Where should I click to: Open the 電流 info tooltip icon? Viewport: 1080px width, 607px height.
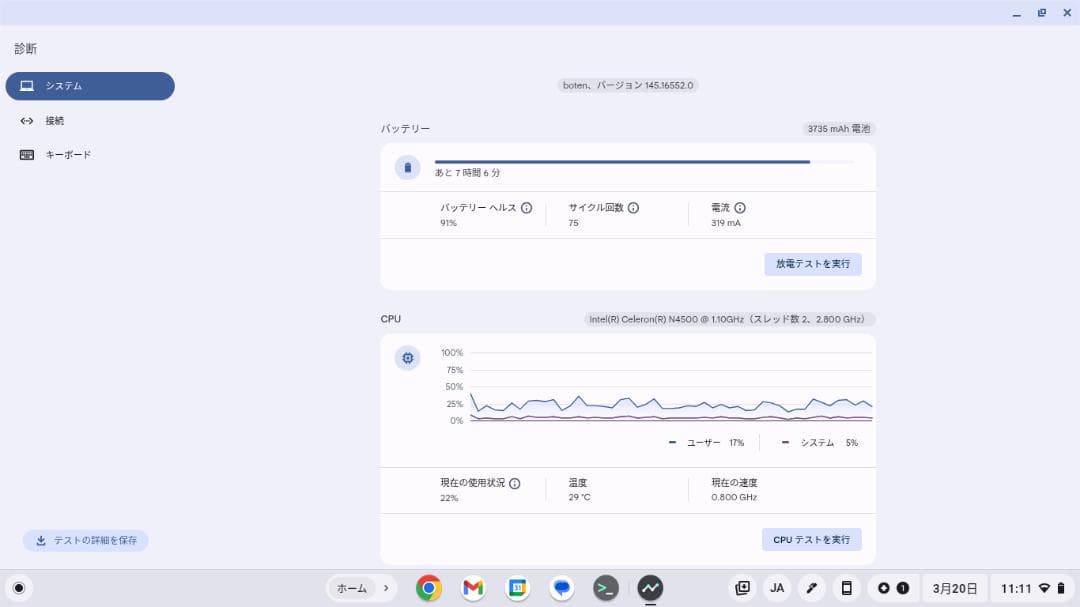[739, 207]
